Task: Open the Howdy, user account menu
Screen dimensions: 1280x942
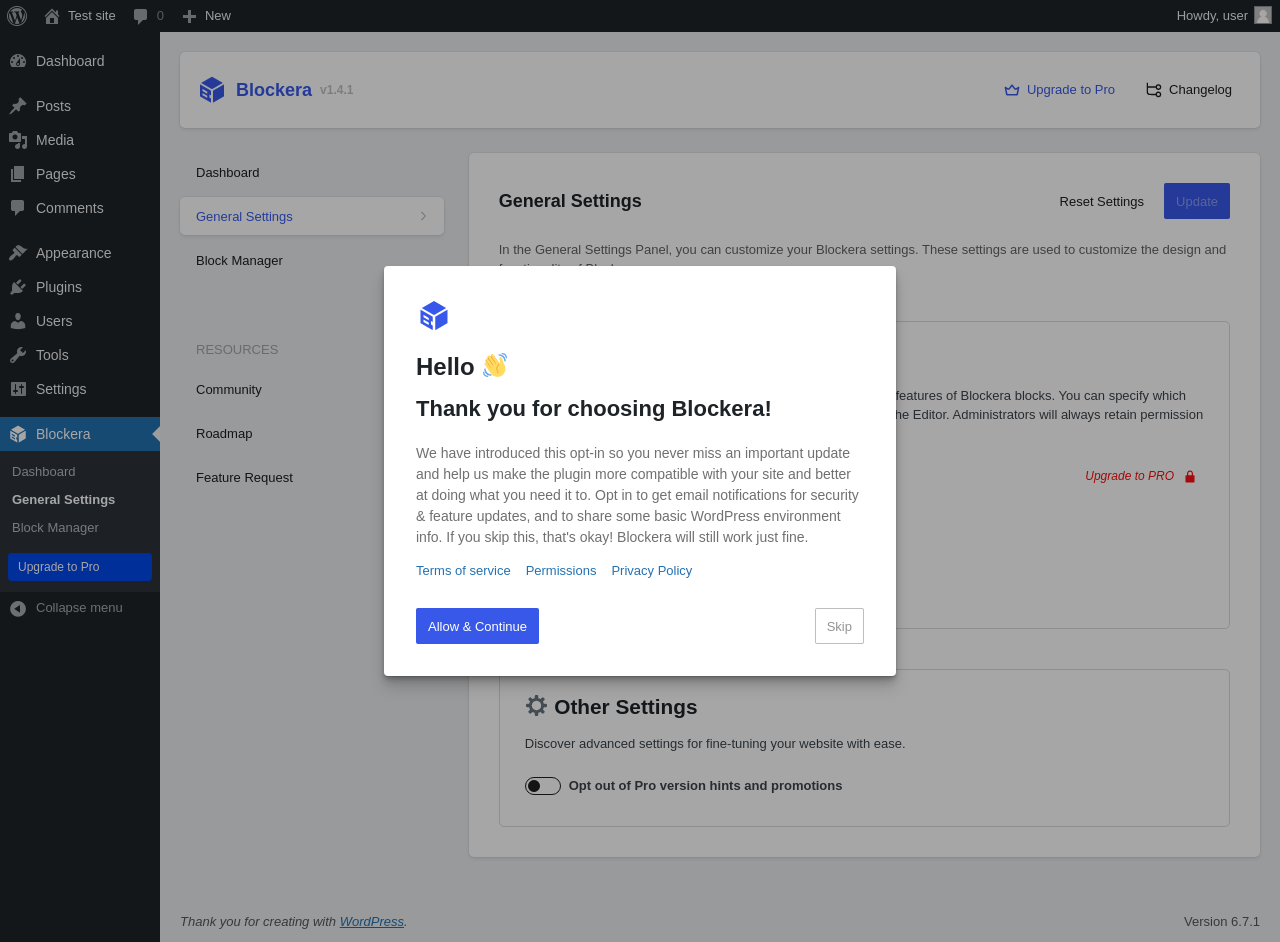Action: (1212, 16)
